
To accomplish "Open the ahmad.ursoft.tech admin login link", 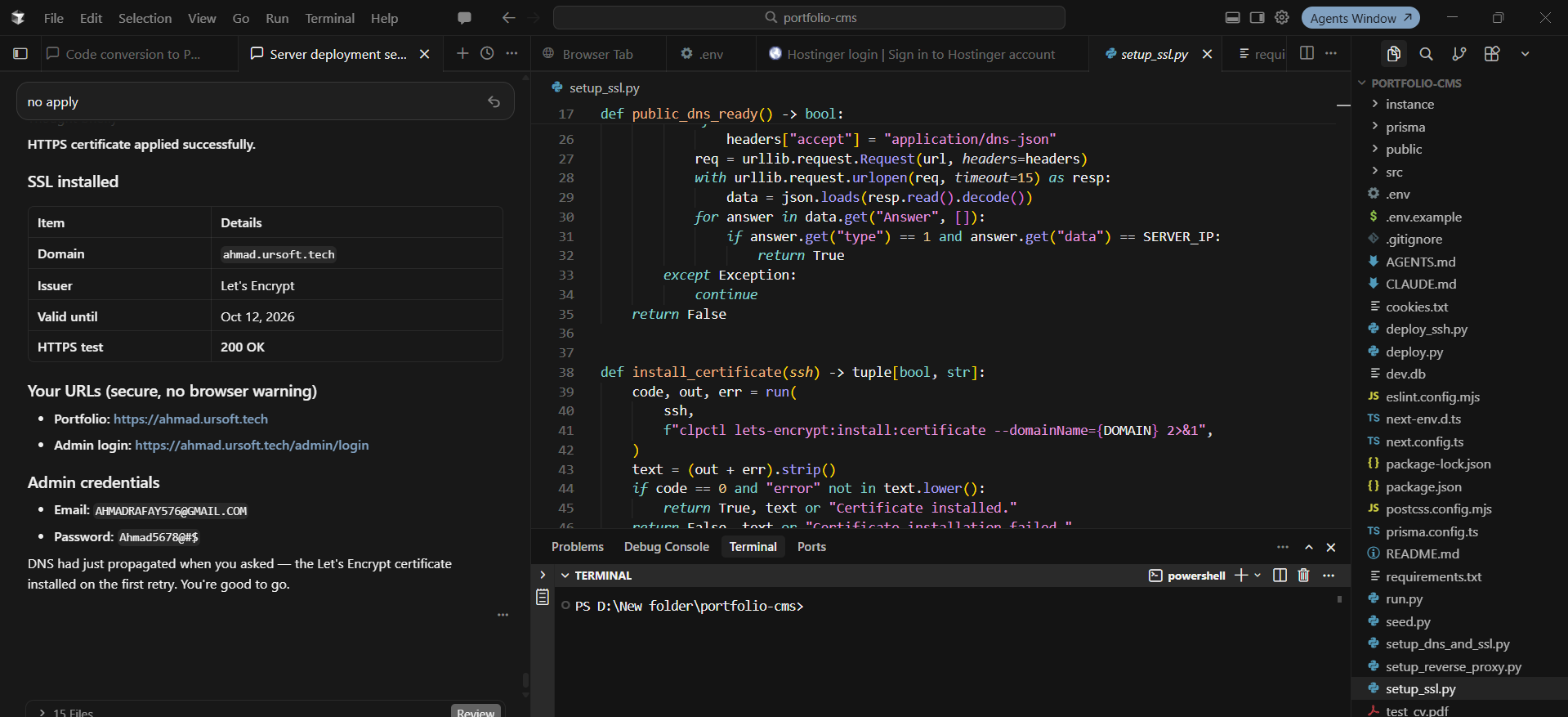I will (x=252, y=446).
